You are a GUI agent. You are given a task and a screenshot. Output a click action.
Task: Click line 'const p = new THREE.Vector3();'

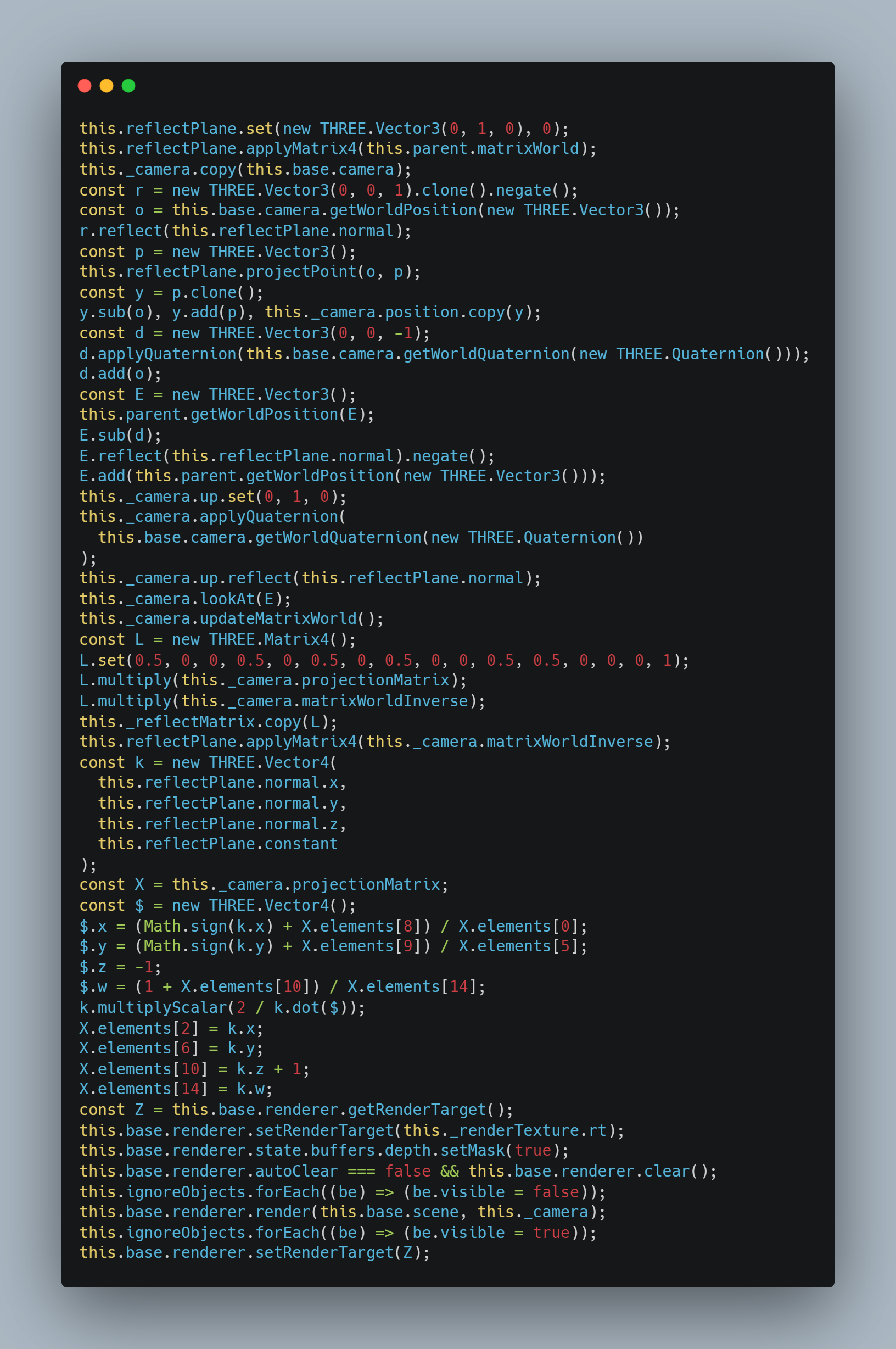coord(218,252)
